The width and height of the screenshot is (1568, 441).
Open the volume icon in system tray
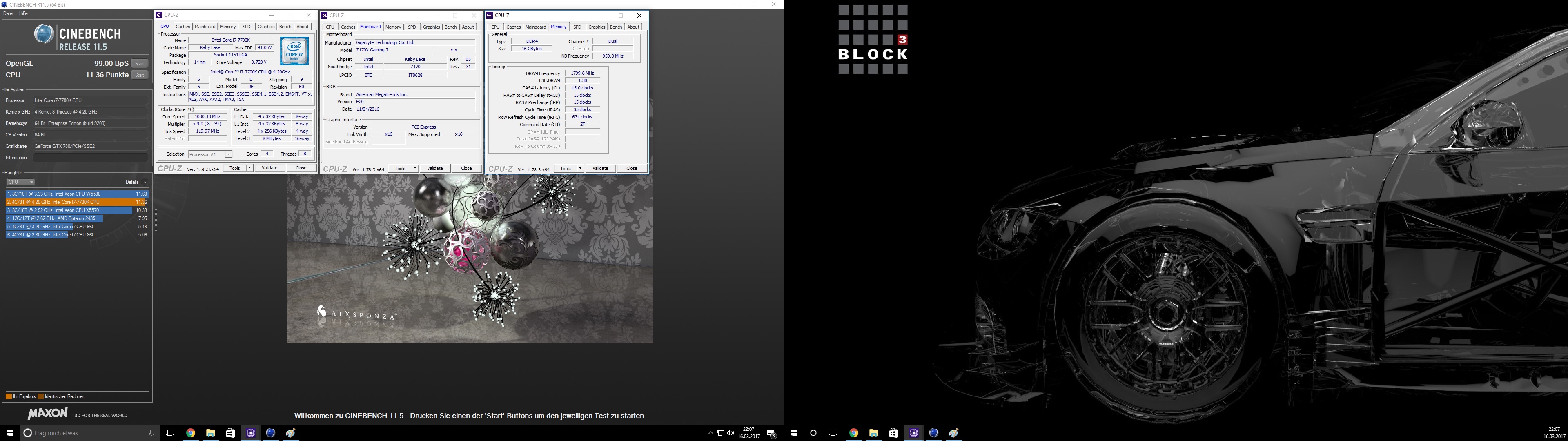[731, 433]
